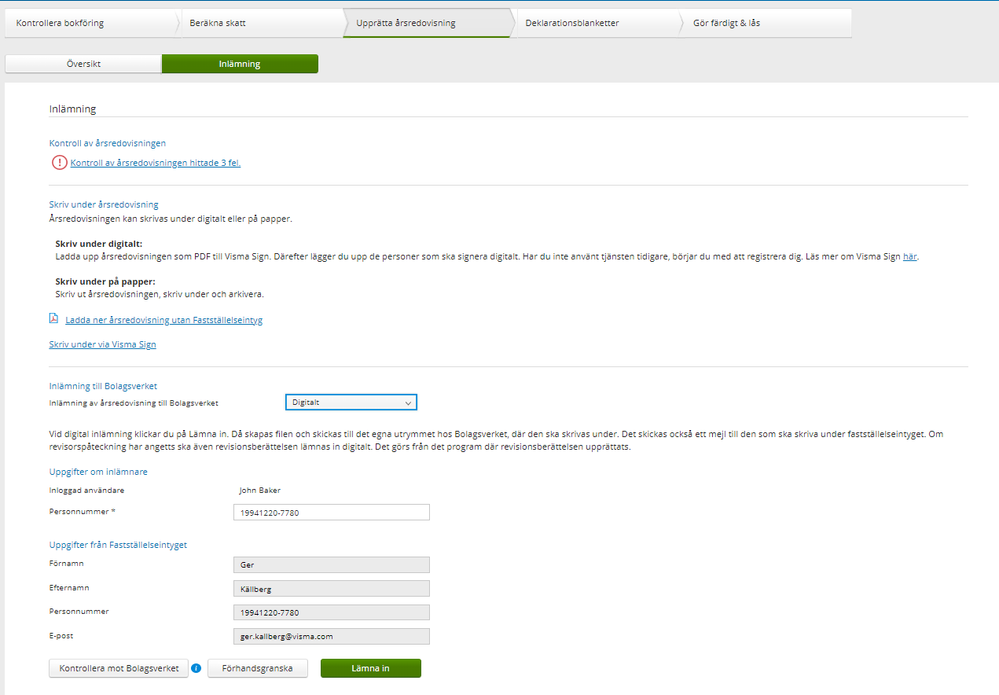999x695 pixels.
Task: Click the E-post field with ger.kallberg@visma.com
Action: click(x=330, y=636)
